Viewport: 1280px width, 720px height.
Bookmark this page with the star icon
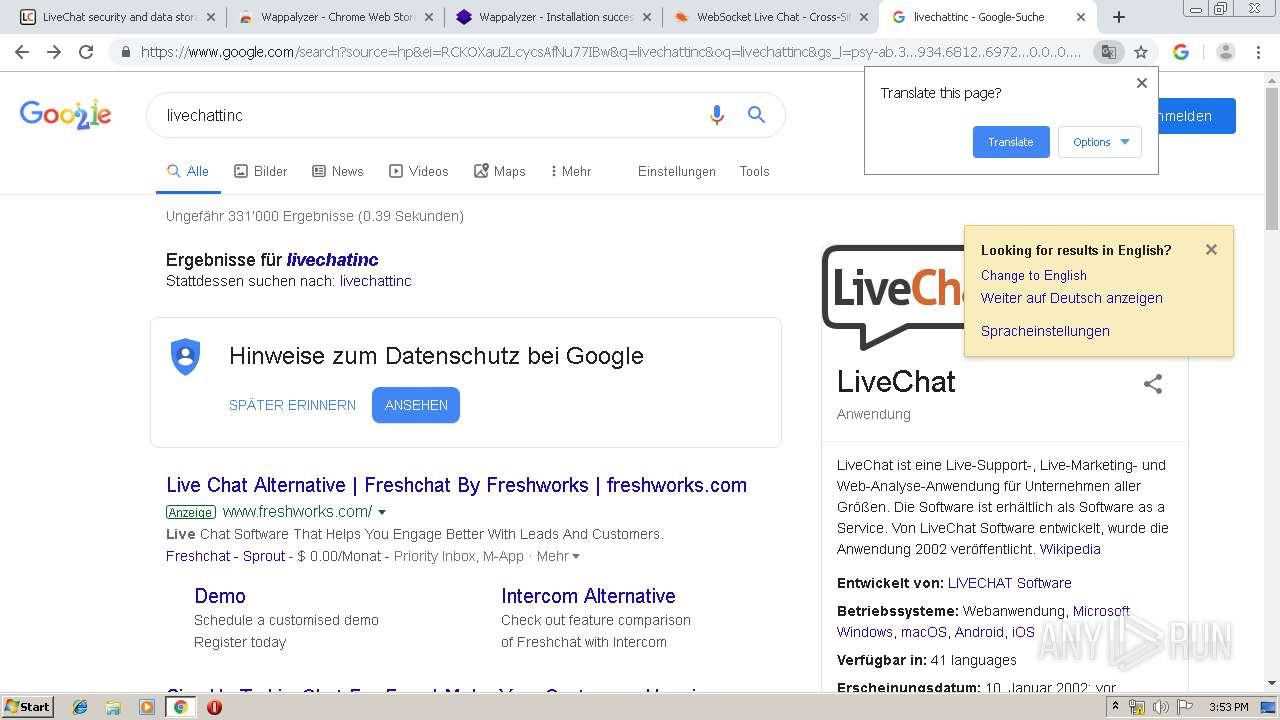pos(1141,52)
